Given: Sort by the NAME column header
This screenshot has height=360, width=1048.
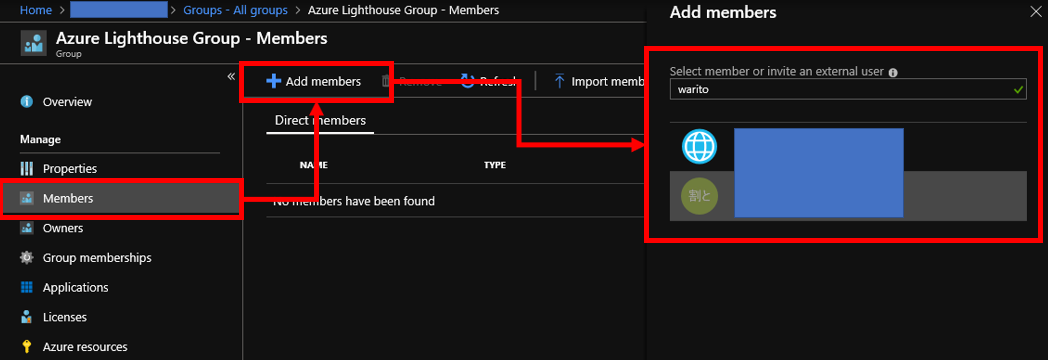Looking at the screenshot, I should coord(313,165).
